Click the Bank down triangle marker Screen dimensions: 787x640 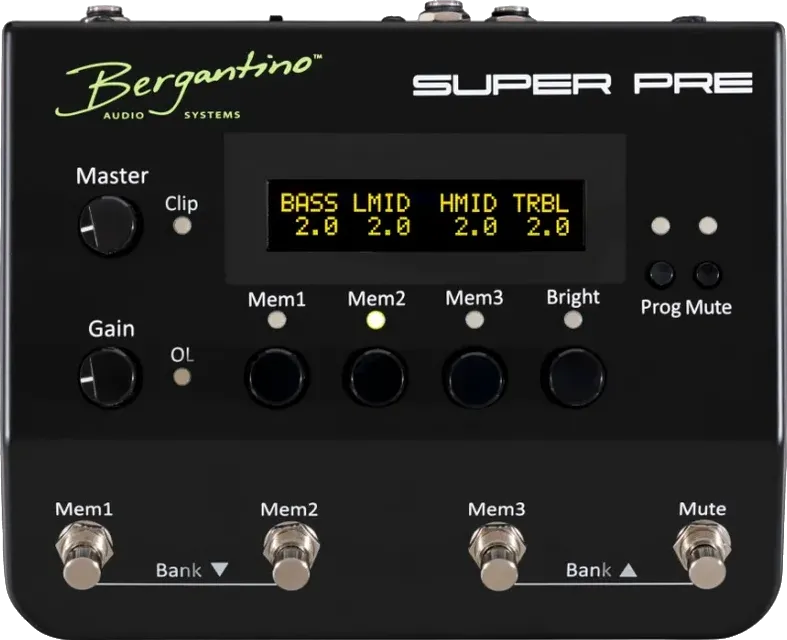(x=219, y=569)
